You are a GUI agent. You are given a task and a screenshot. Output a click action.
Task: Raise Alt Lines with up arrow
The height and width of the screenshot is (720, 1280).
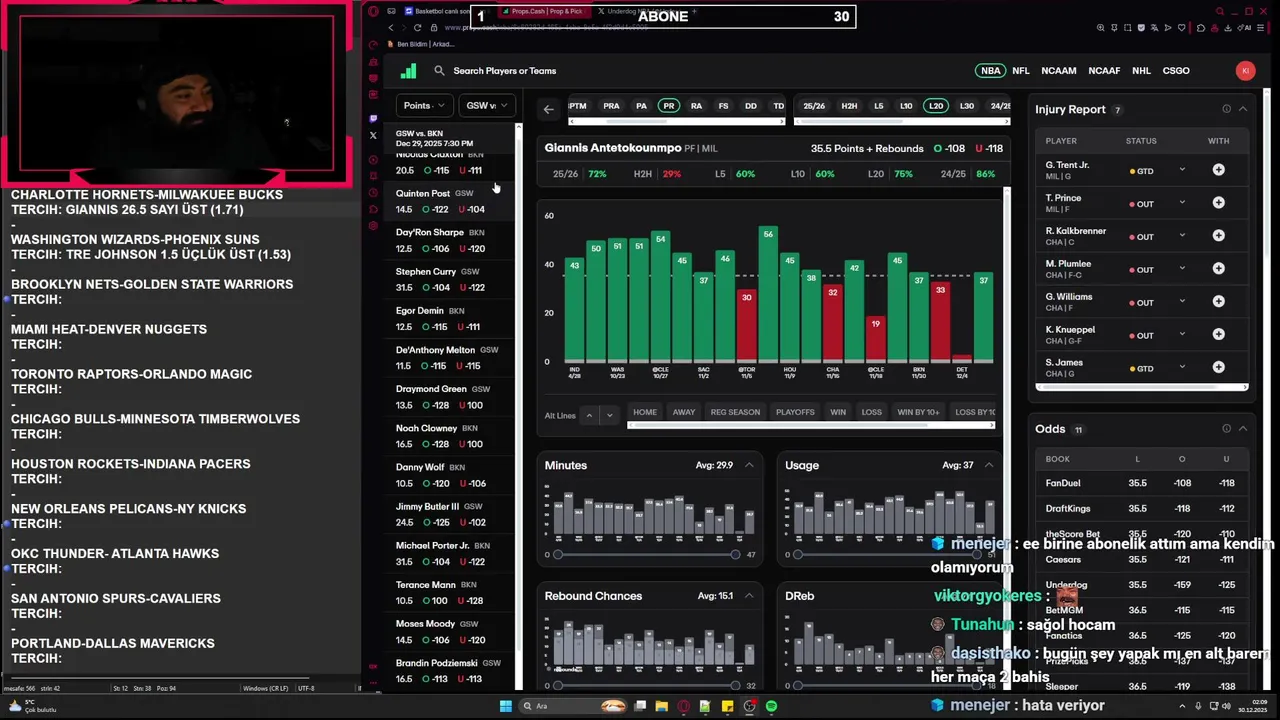coord(589,414)
